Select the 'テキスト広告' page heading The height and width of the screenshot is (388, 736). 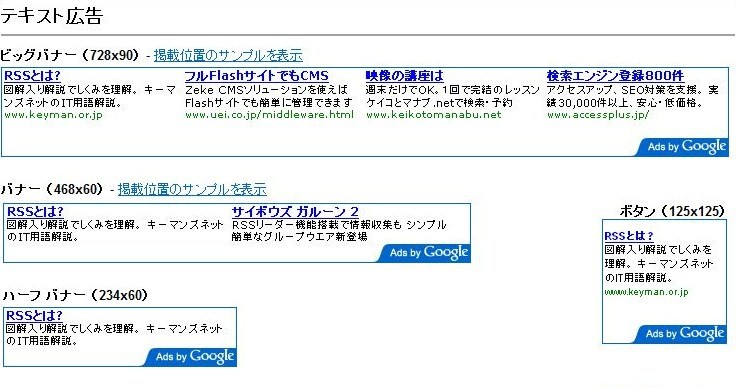[x=52, y=16]
